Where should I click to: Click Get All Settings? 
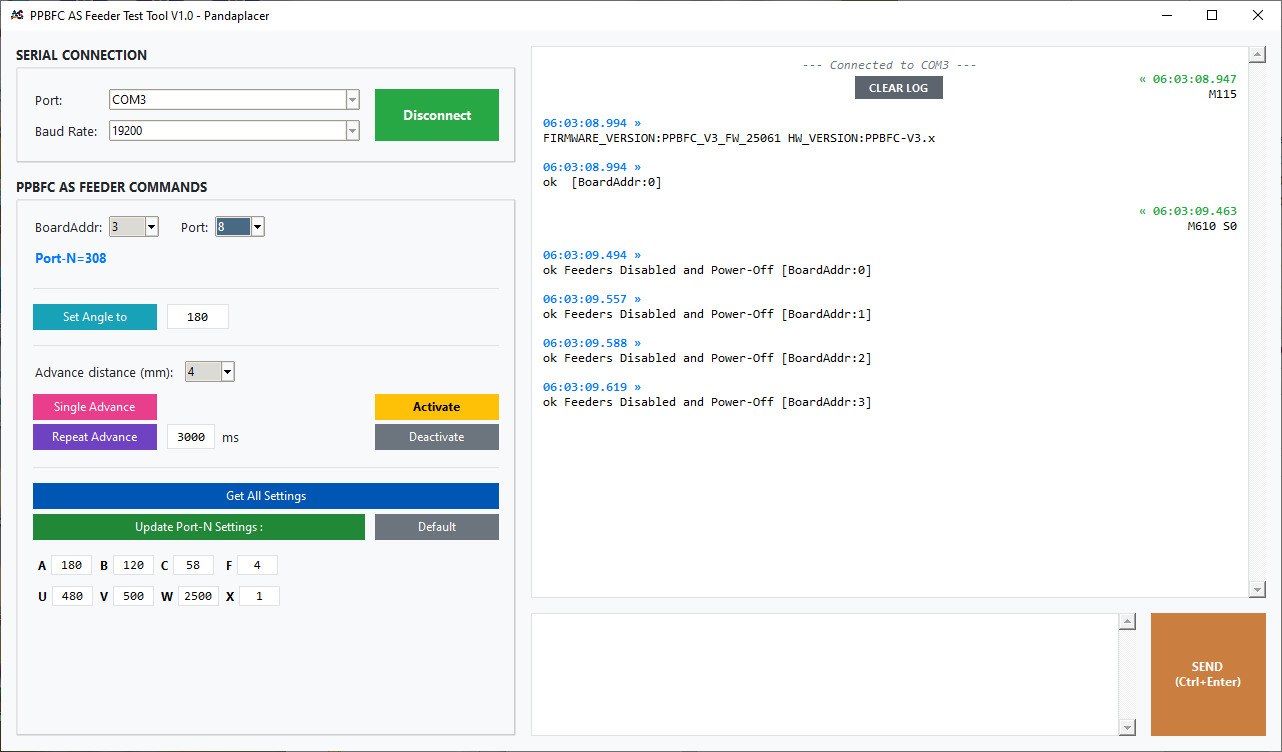click(266, 496)
